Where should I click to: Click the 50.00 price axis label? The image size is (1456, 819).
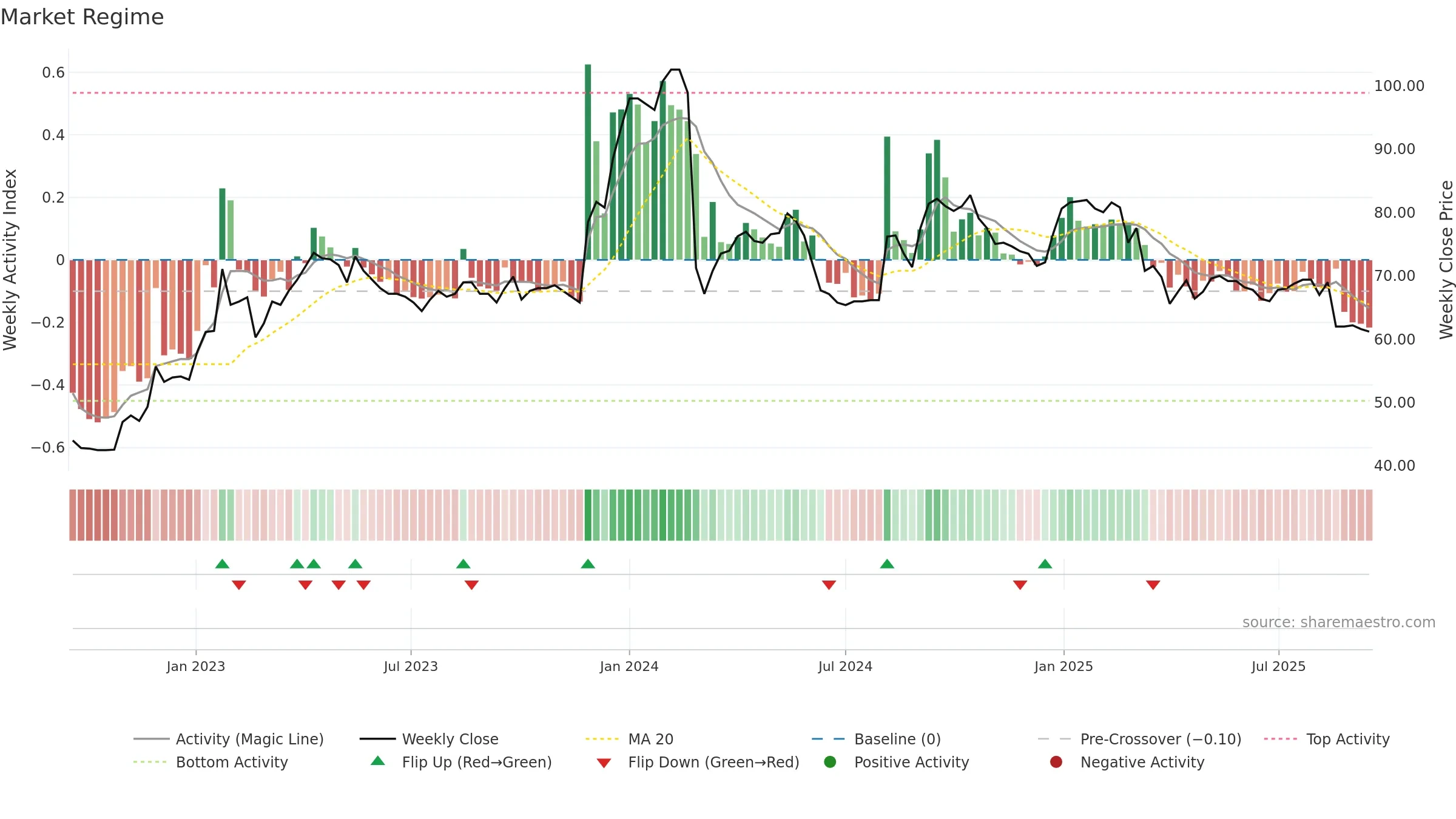[1394, 403]
